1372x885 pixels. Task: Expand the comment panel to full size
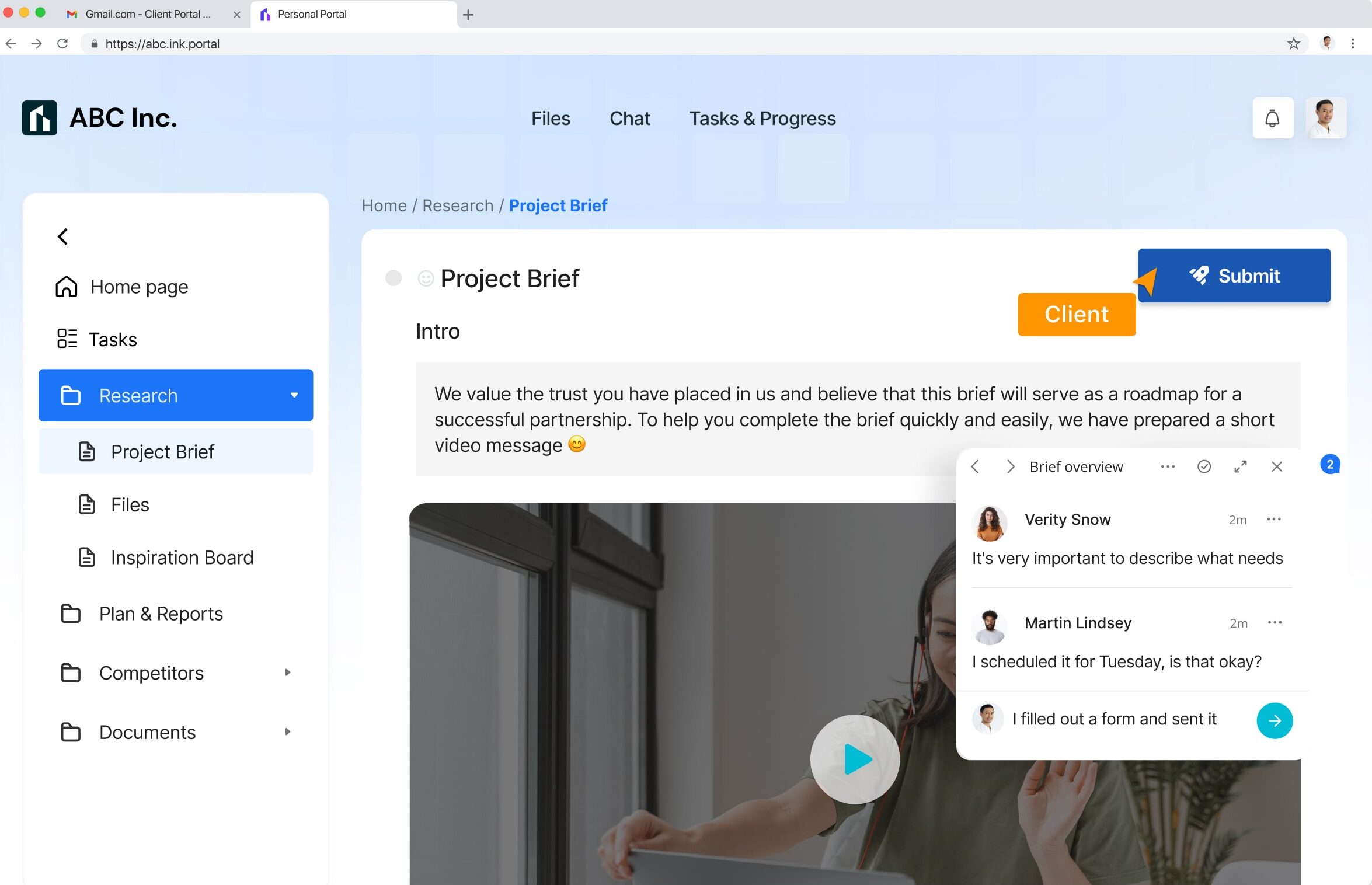coord(1241,466)
